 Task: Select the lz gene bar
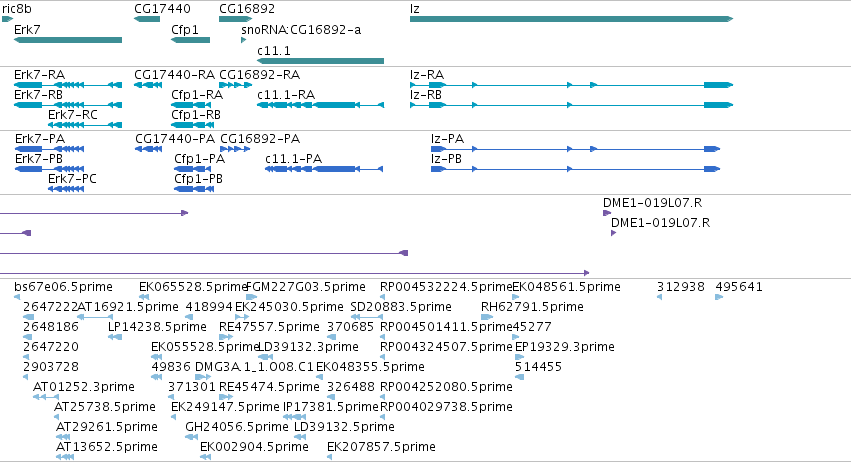pos(571,19)
